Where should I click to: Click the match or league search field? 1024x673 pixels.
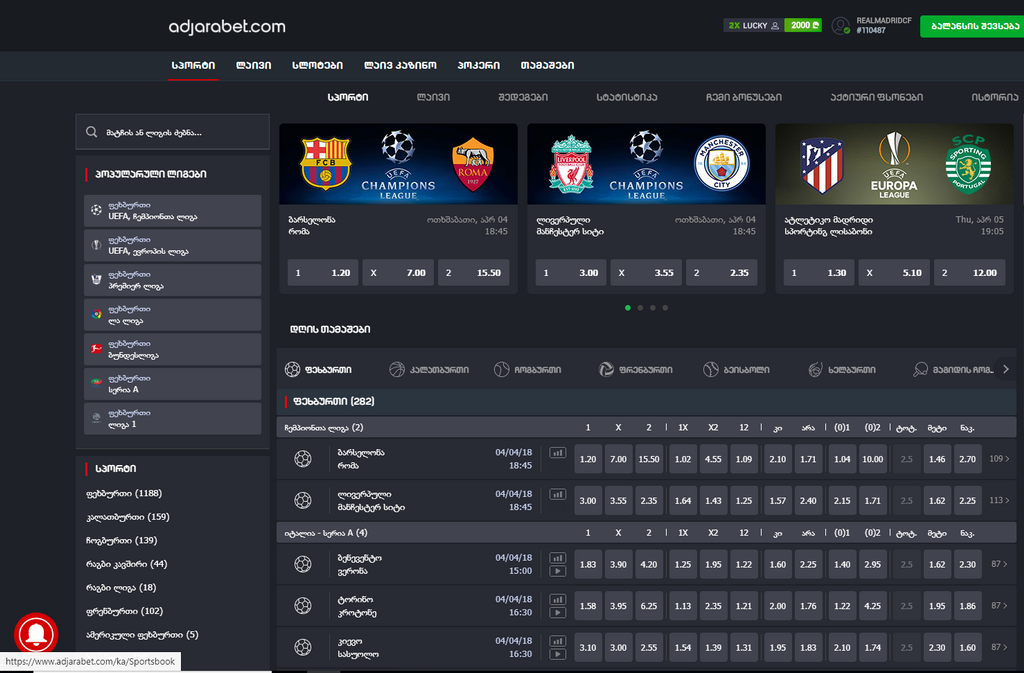coord(173,132)
